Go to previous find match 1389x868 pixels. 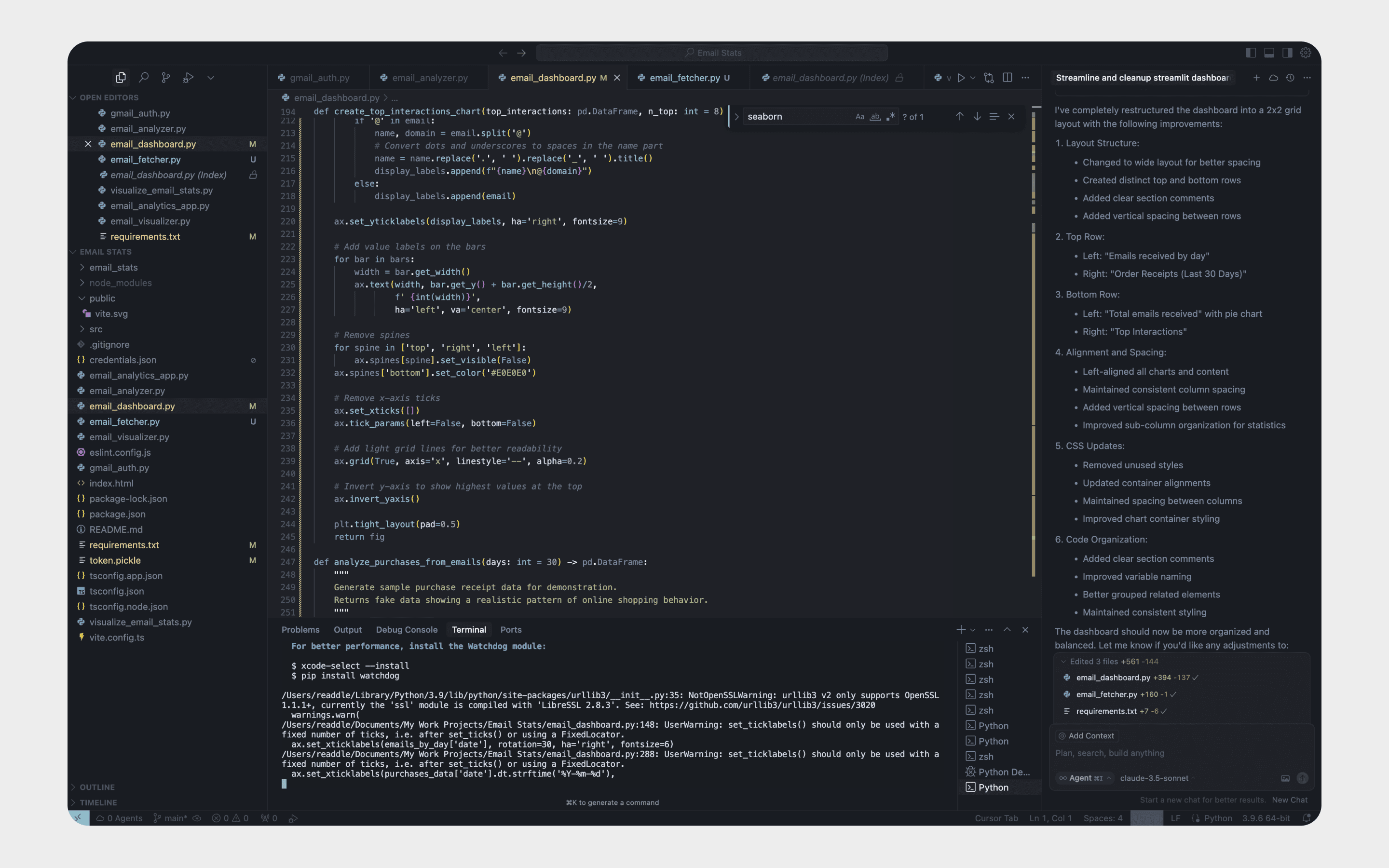click(959, 117)
